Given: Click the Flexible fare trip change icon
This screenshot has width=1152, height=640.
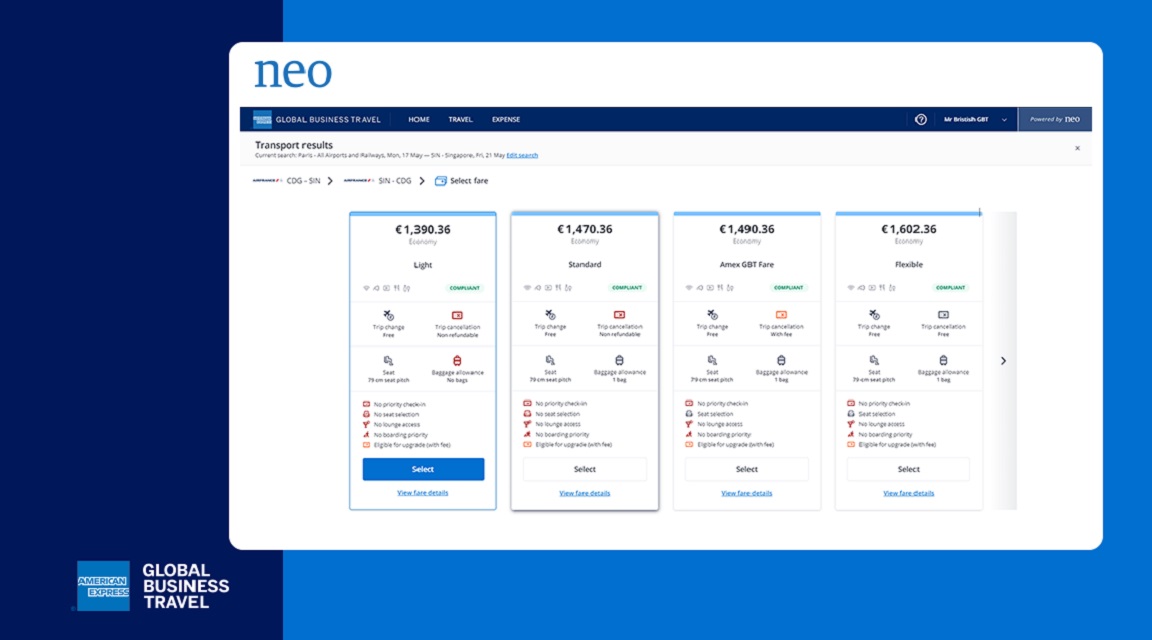Looking at the screenshot, I should pyautogui.click(x=874, y=314).
